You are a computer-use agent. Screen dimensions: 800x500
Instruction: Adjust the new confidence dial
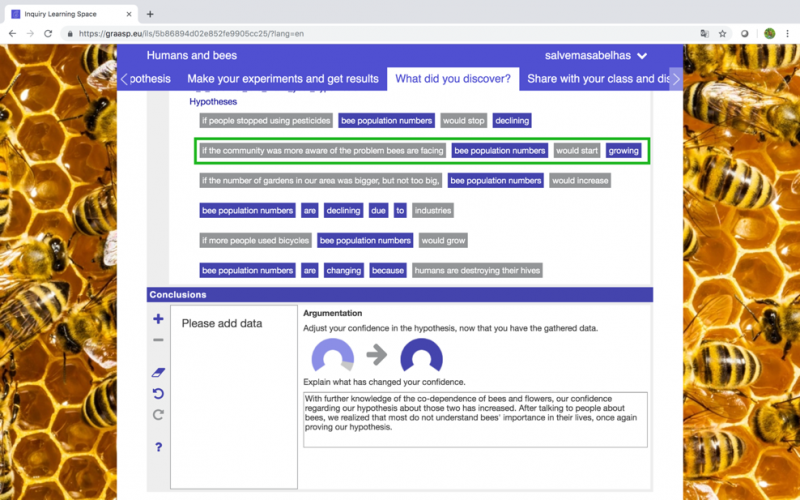click(421, 355)
